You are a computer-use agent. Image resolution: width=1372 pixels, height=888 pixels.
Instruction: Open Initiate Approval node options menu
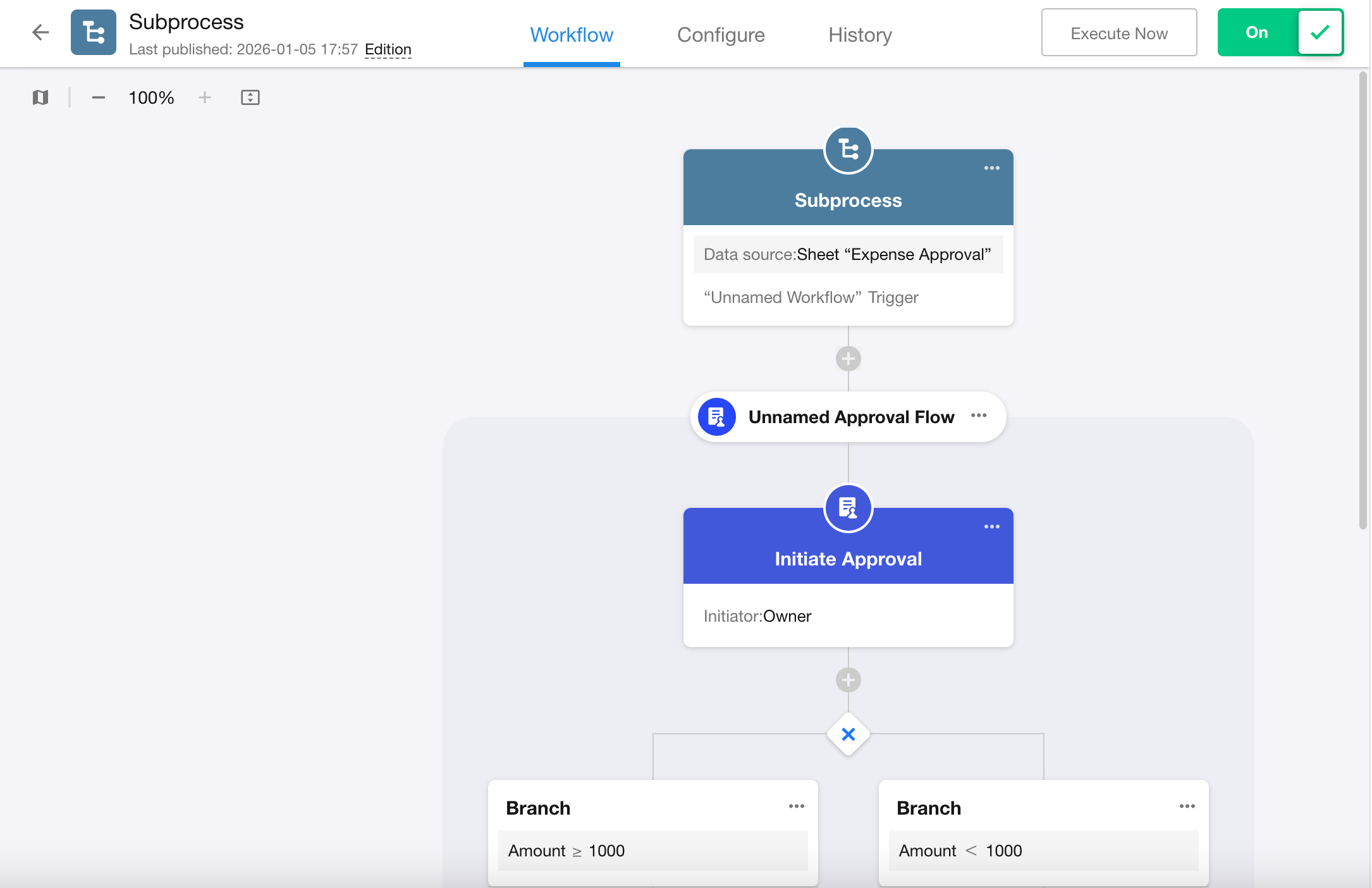(x=991, y=527)
